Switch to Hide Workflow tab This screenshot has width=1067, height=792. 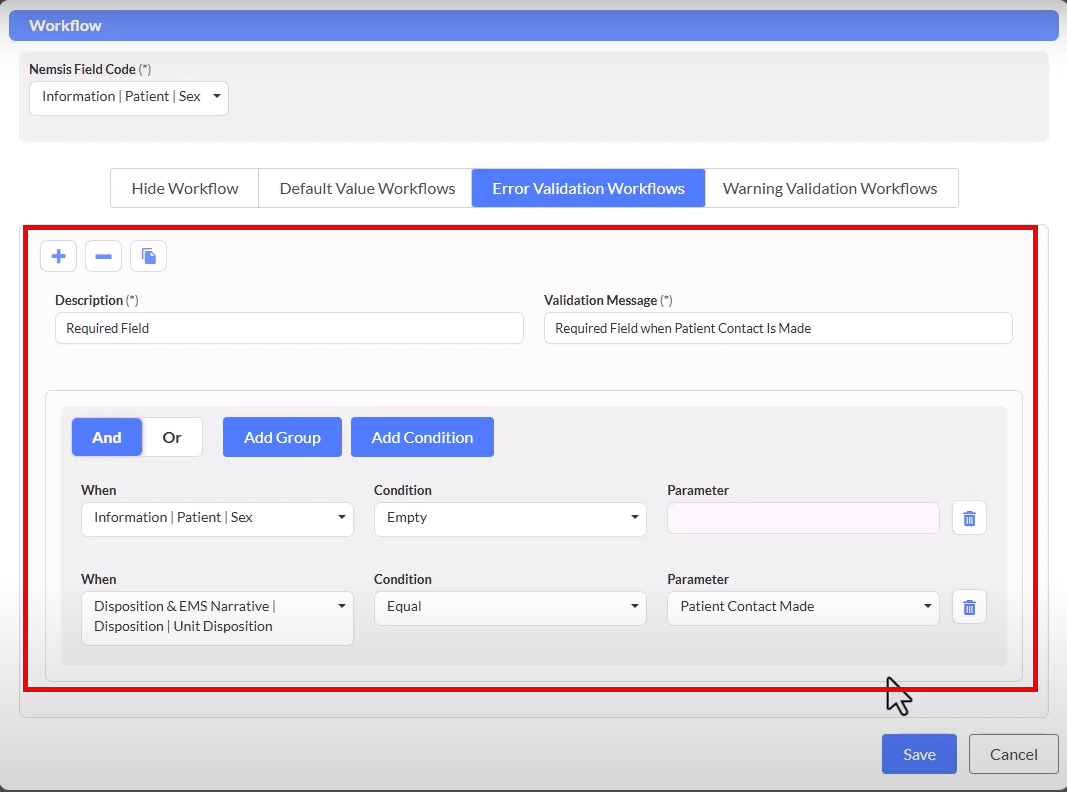coord(185,188)
